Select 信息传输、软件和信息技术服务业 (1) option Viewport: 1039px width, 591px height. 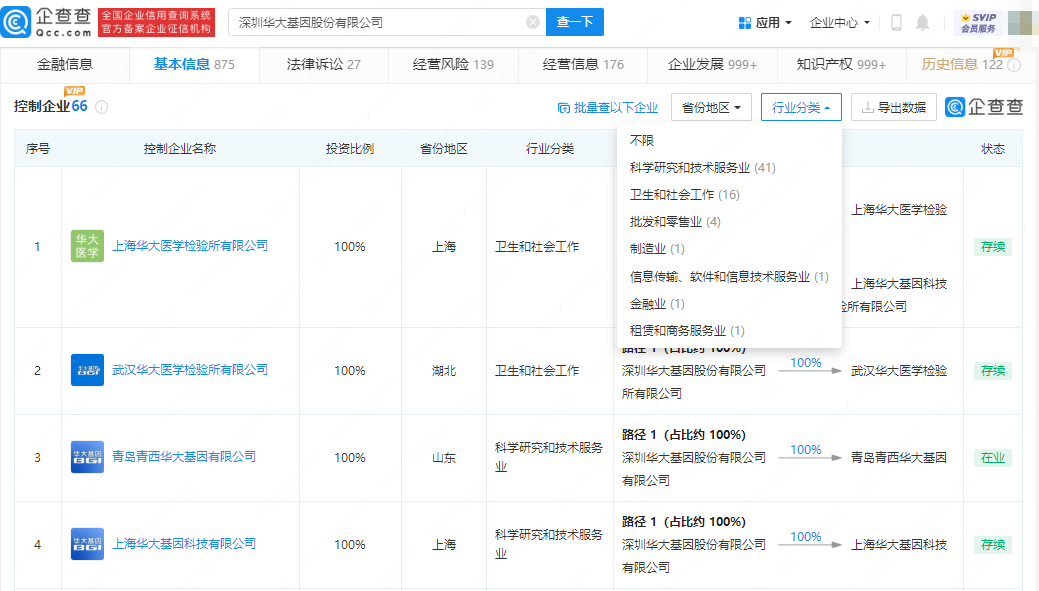point(729,277)
